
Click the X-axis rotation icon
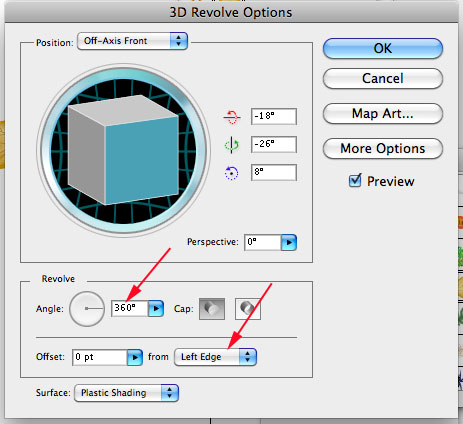point(232,117)
